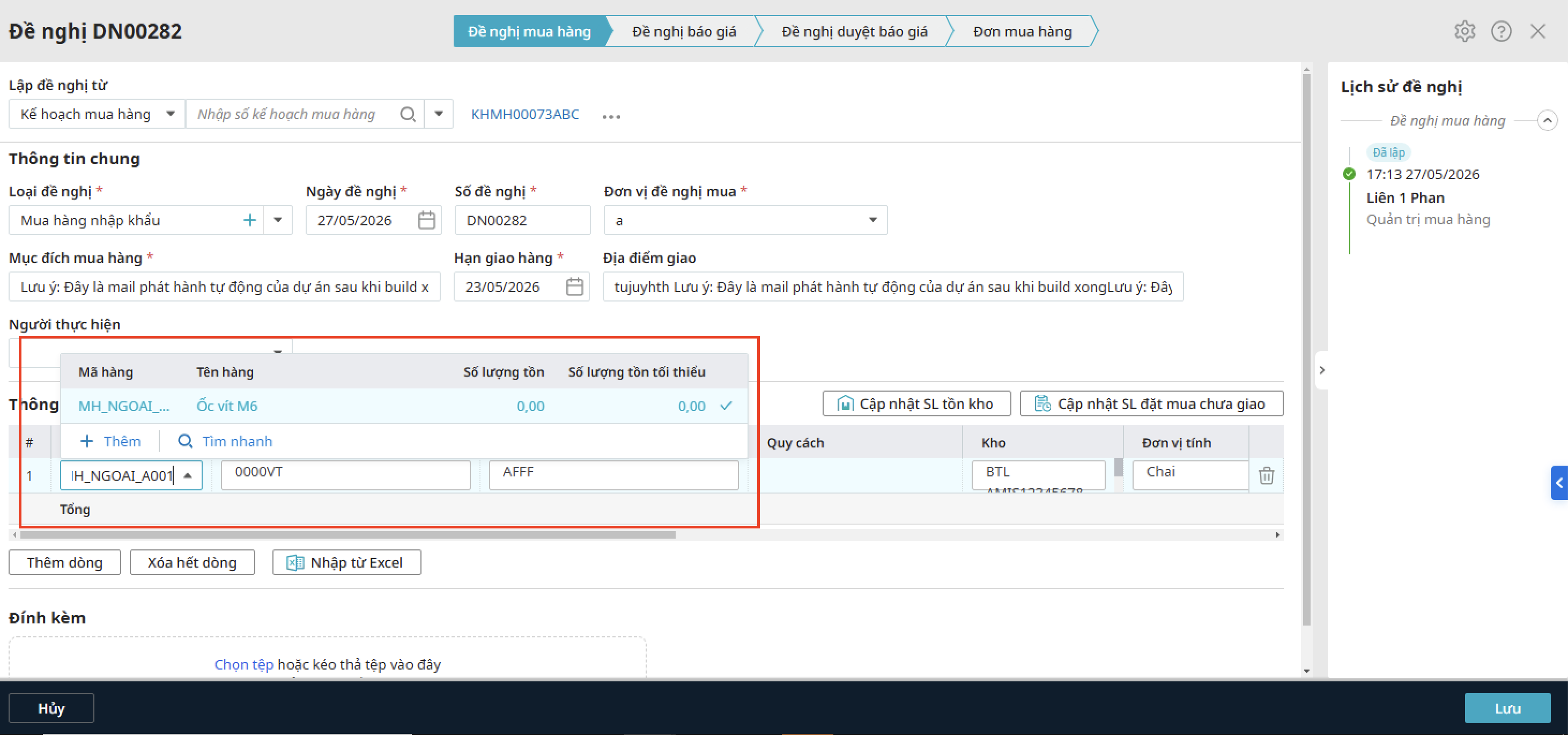1568x735 pixels.
Task: Click Cập nhật SL tồn kho button
Action: click(916, 403)
